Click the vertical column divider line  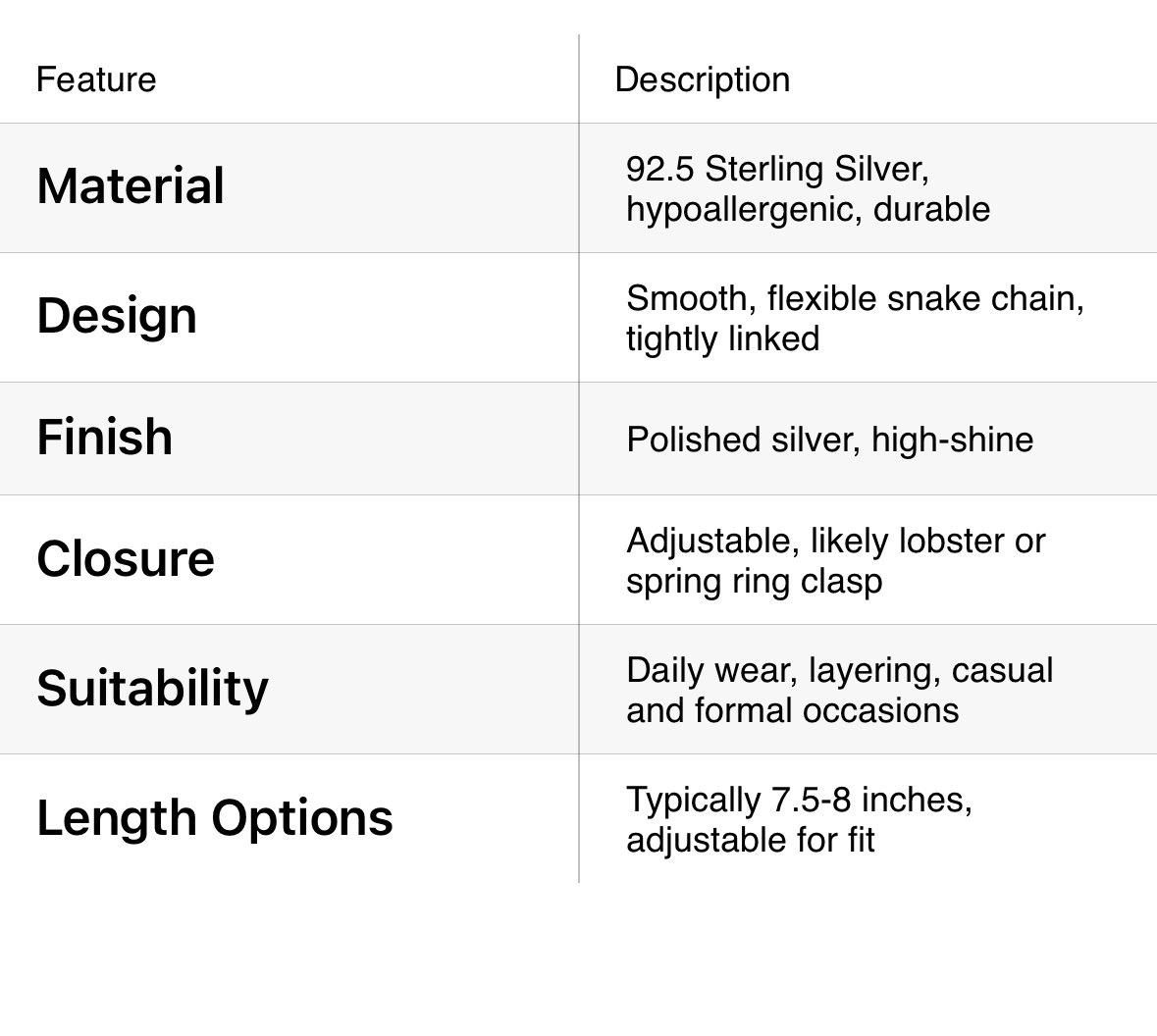579,459
